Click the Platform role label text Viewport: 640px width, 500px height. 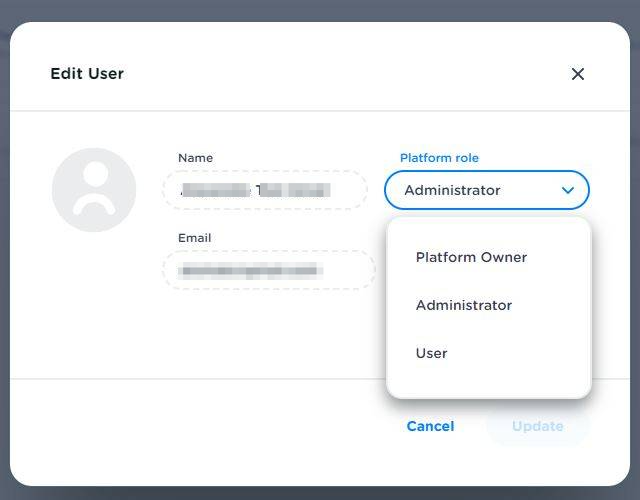(439, 158)
